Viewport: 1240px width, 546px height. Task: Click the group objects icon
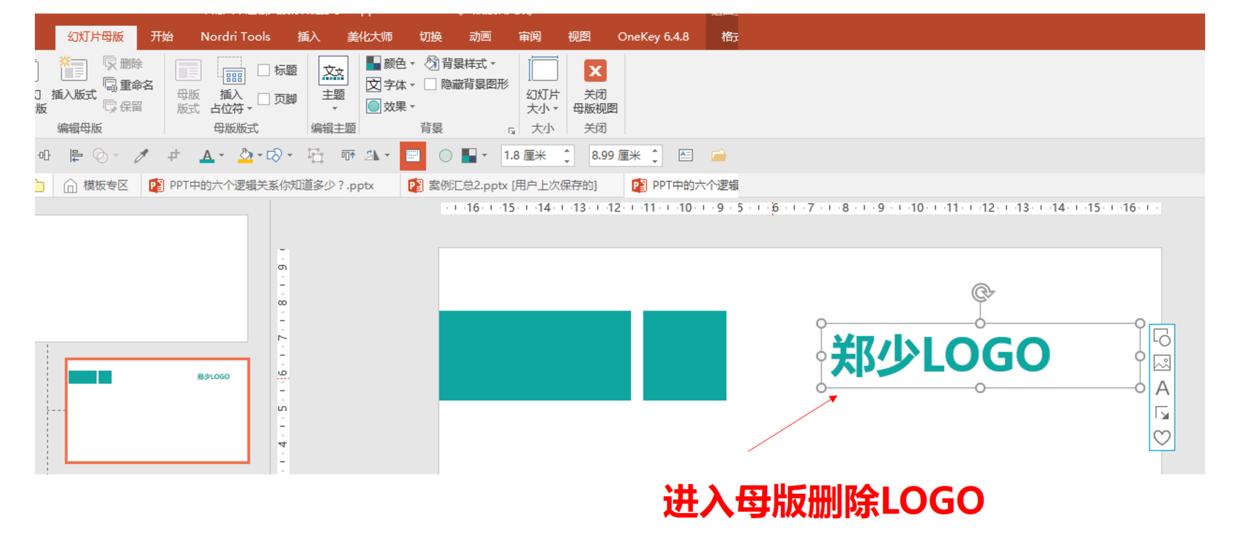tap(318, 156)
